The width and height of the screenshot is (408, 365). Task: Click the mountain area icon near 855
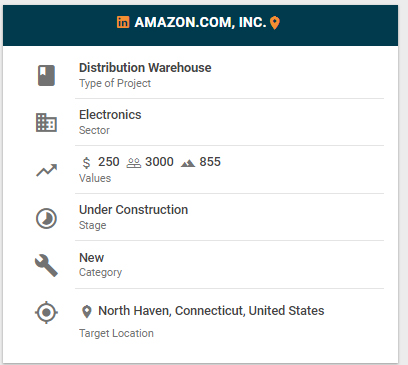pos(188,163)
